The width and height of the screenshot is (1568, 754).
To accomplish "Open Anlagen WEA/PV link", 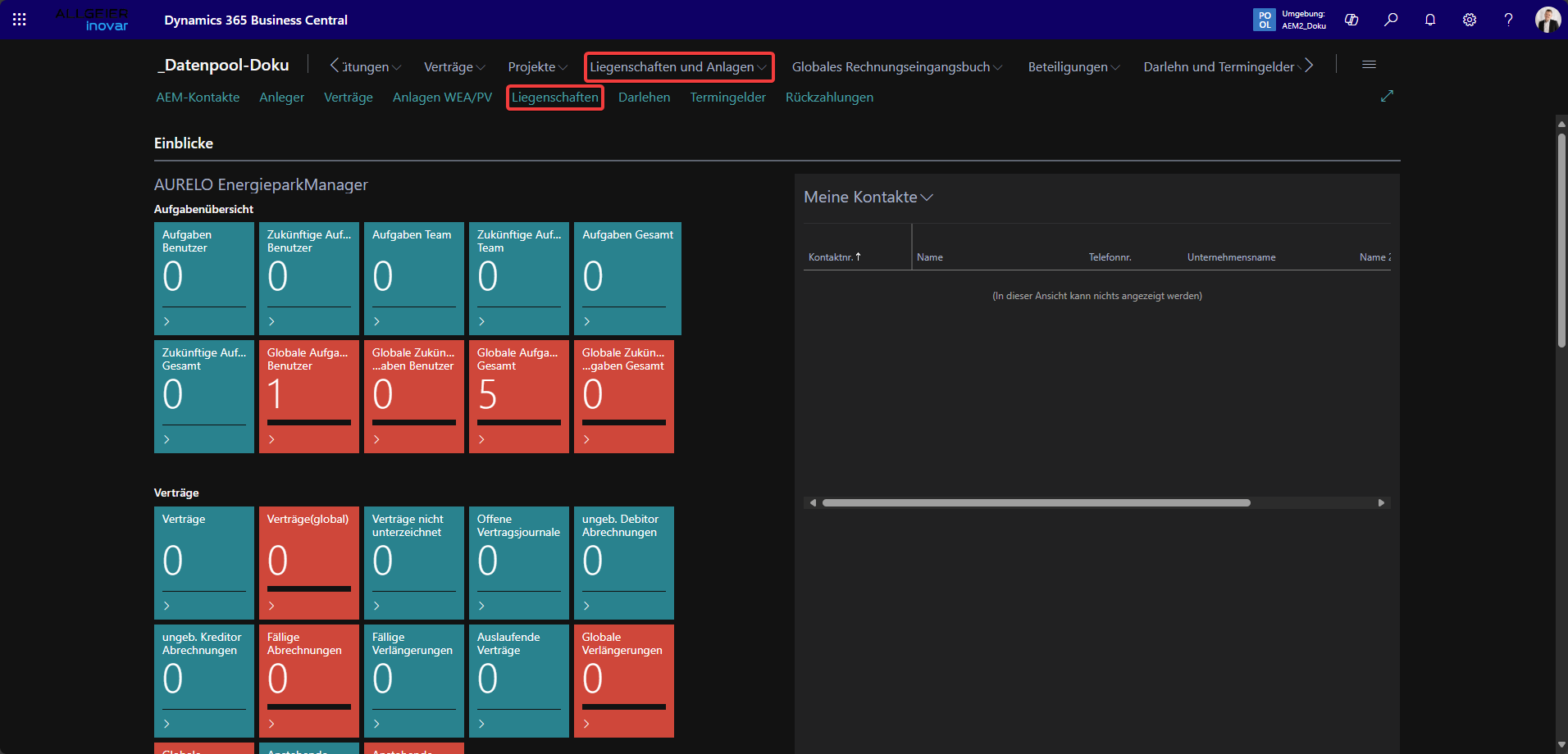I will tap(442, 98).
